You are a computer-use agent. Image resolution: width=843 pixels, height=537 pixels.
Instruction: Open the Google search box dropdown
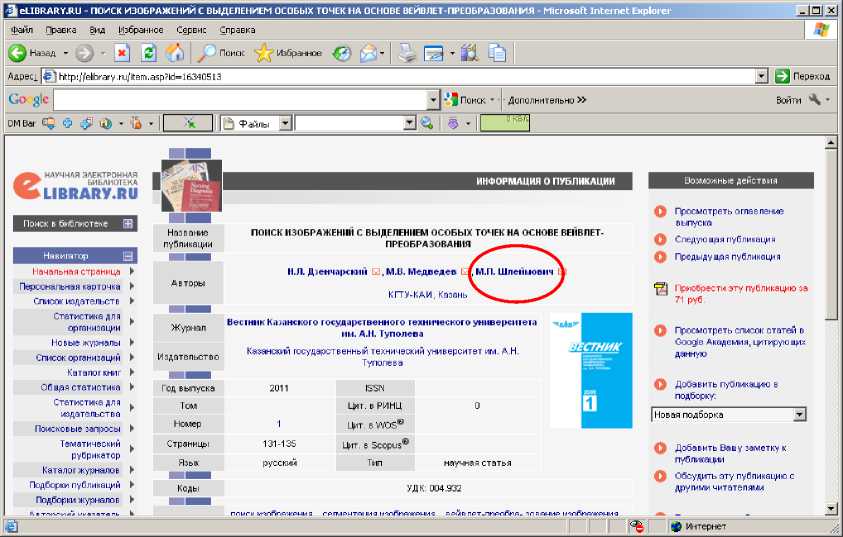[433, 100]
